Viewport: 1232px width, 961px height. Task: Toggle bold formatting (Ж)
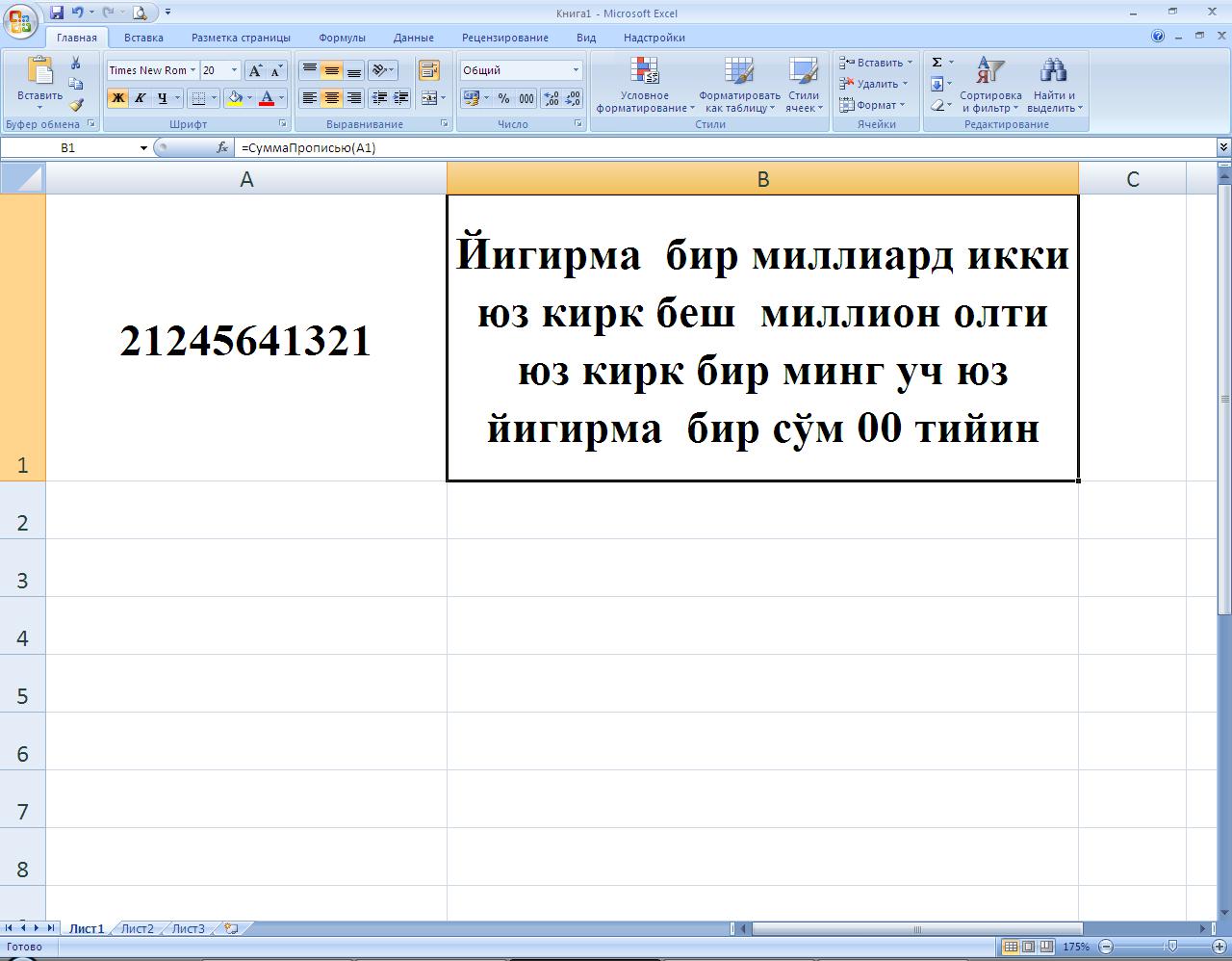pyautogui.click(x=117, y=98)
